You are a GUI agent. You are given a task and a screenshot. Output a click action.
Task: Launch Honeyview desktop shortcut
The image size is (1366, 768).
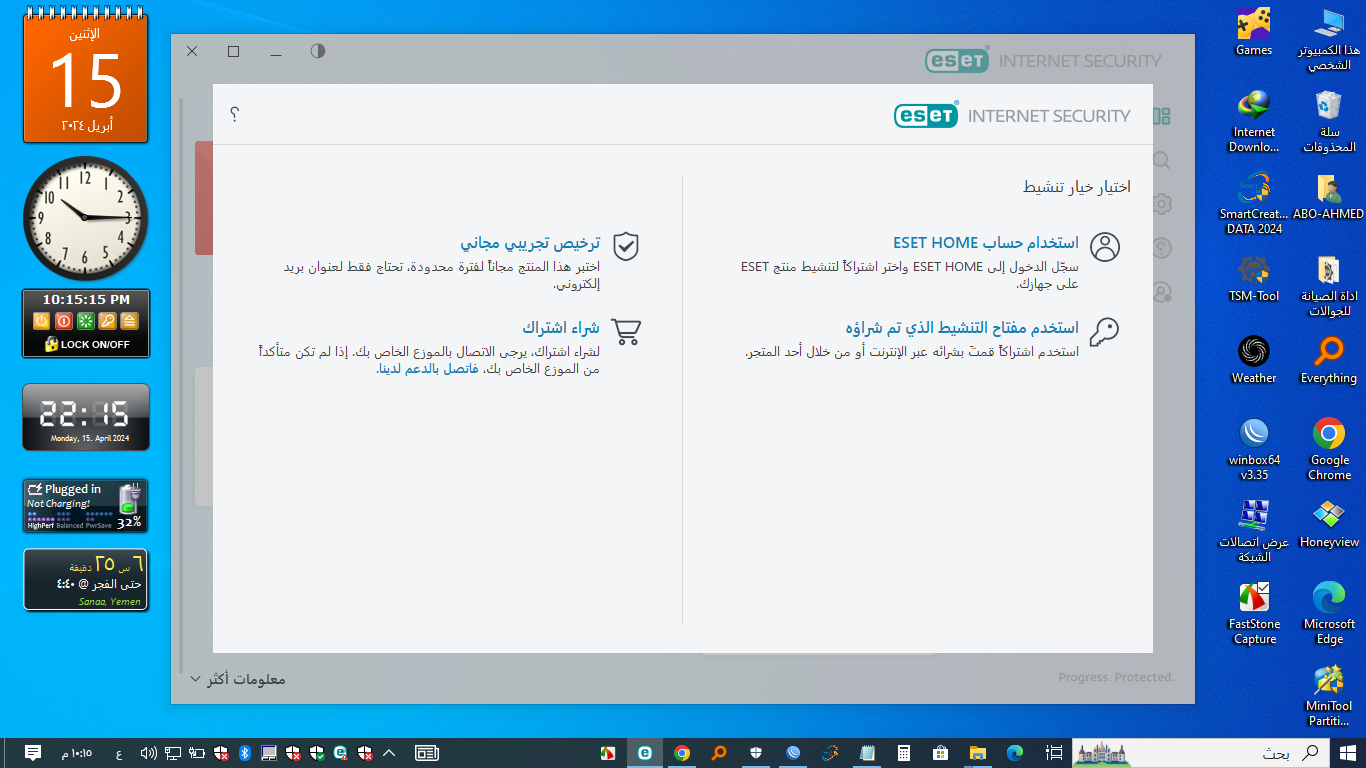click(1329, 525)
